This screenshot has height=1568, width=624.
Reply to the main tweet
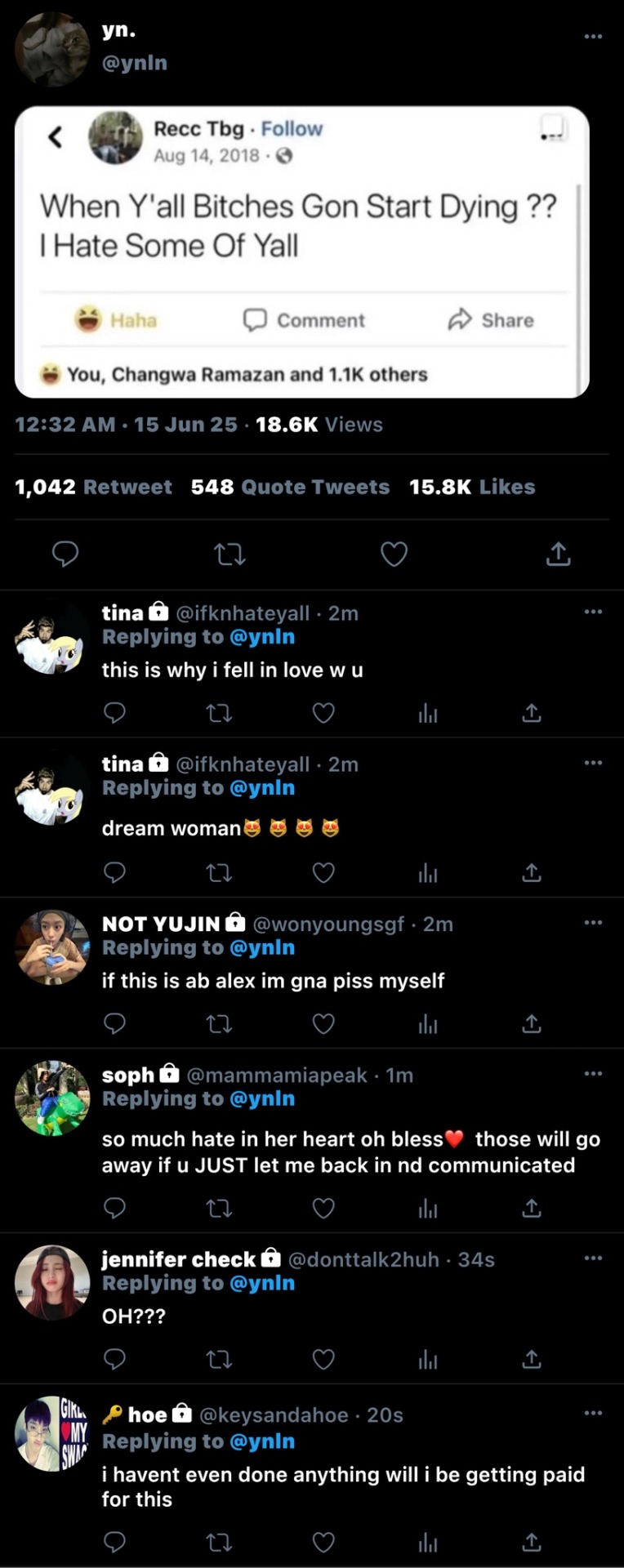65,555
